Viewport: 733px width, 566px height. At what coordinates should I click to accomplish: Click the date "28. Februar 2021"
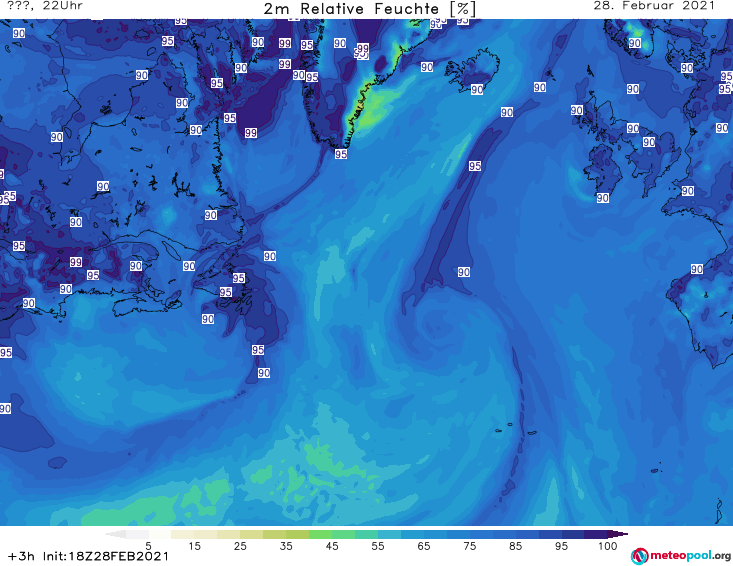(654, 6)
